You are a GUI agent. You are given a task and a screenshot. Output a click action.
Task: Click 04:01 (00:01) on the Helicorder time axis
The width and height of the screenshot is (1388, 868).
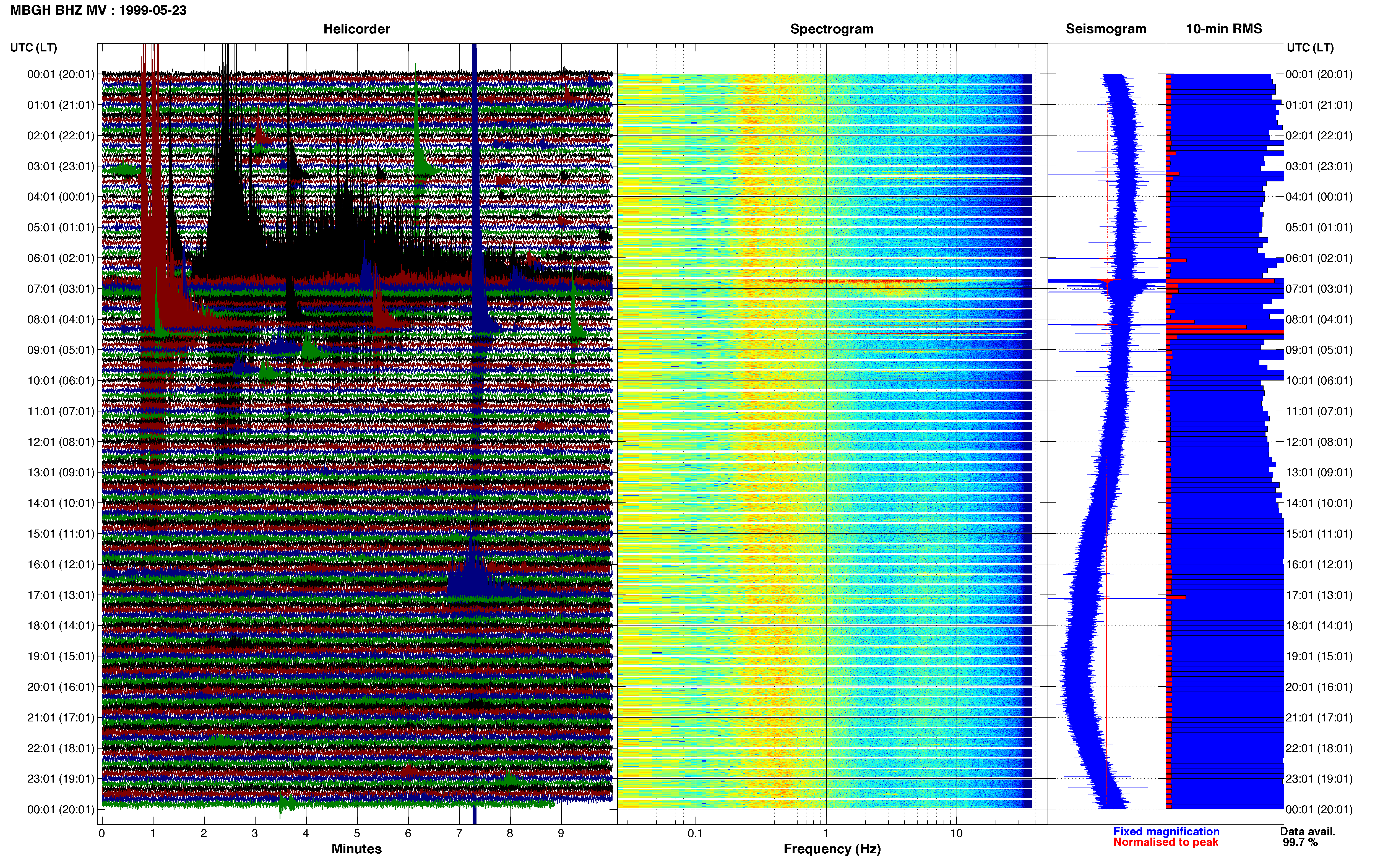click(x=60, y=197)
